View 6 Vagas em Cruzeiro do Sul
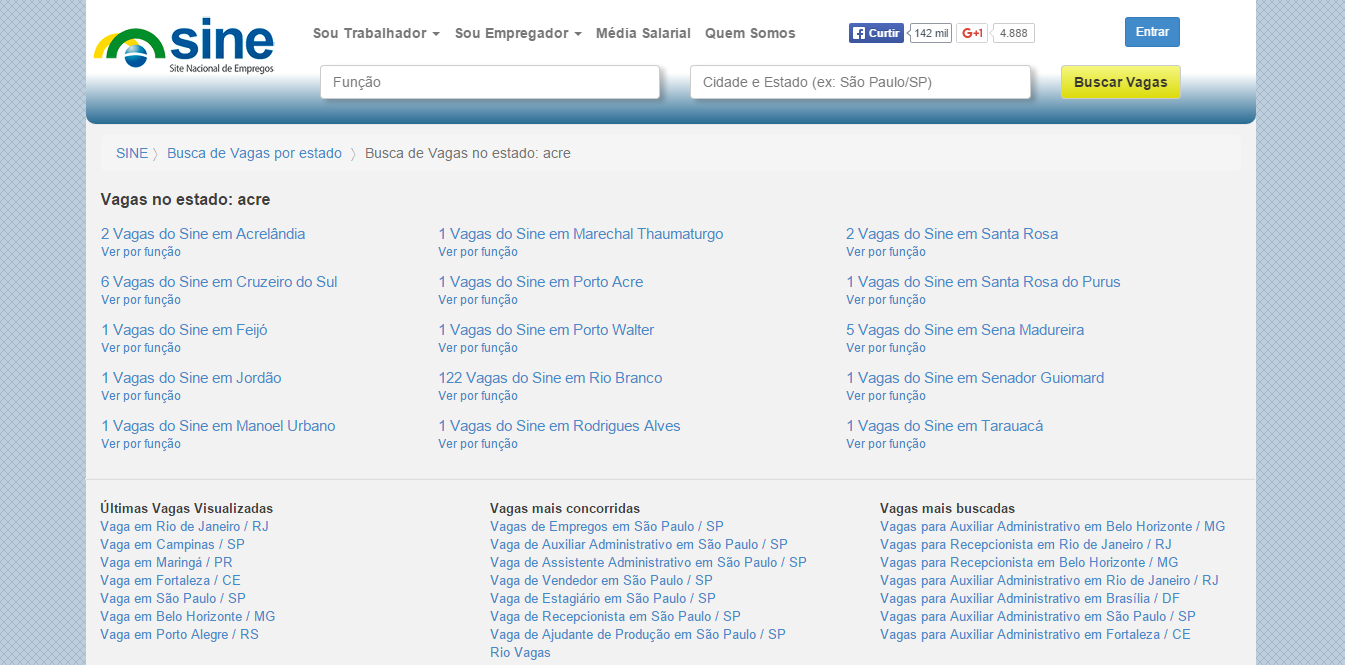This screenshot has height=665, width=1345. click(x=219, y=282)
